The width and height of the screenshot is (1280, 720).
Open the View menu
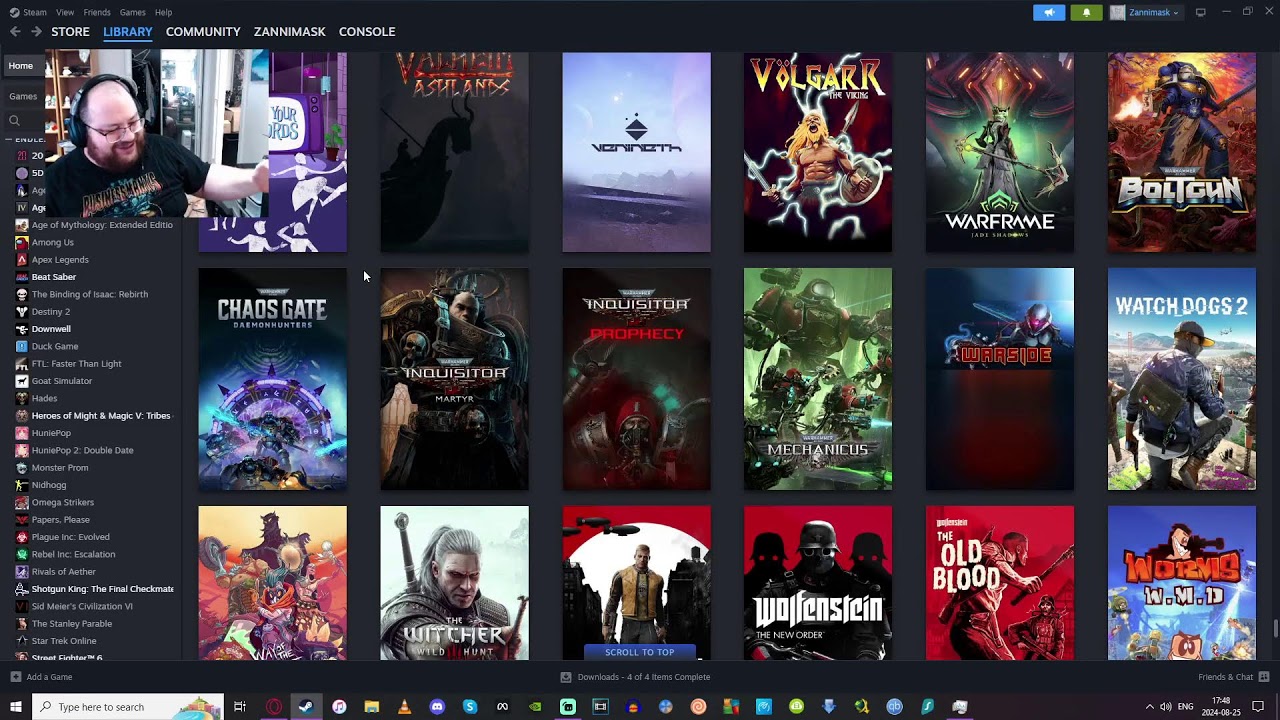pyautogui.click(x=65, y=12)
